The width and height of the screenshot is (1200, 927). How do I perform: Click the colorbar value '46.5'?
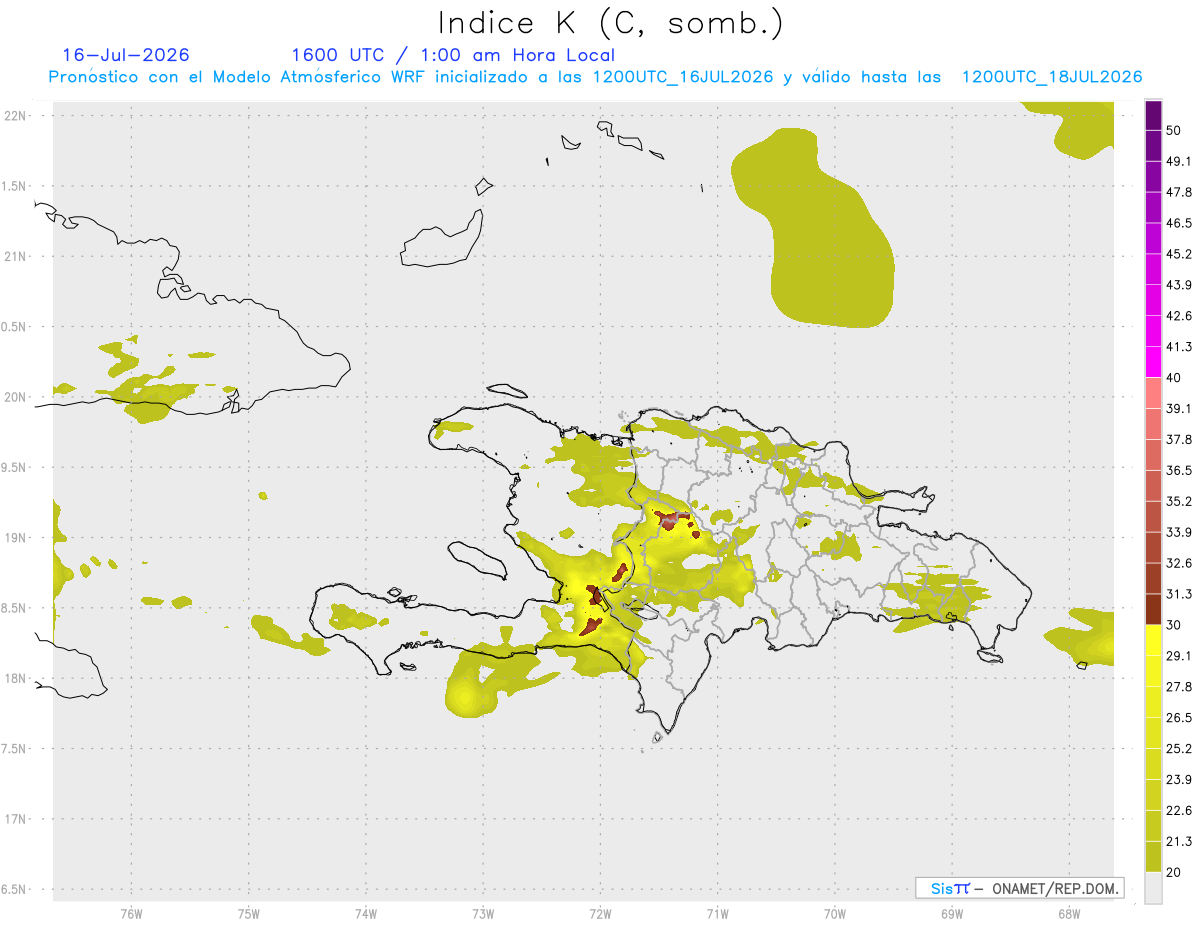(x=1179, y=223)
